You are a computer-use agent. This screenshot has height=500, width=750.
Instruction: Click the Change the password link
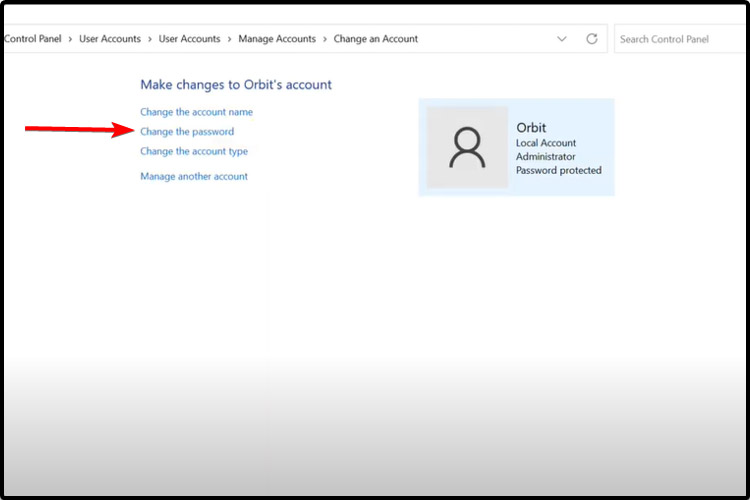coord(187,132)
